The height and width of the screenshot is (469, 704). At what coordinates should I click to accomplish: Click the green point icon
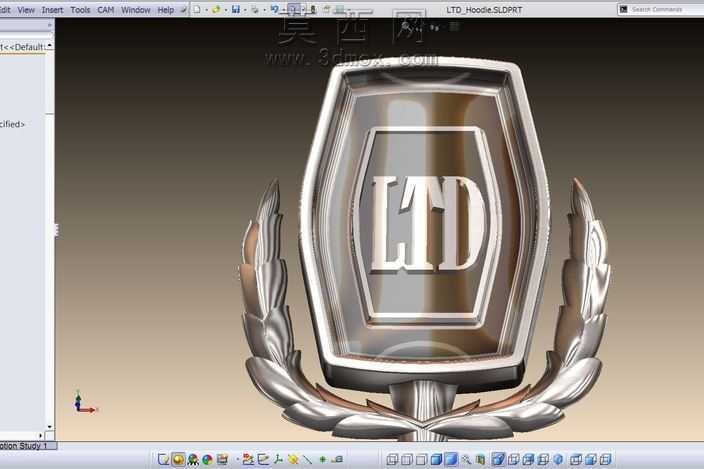click(322, 459)
